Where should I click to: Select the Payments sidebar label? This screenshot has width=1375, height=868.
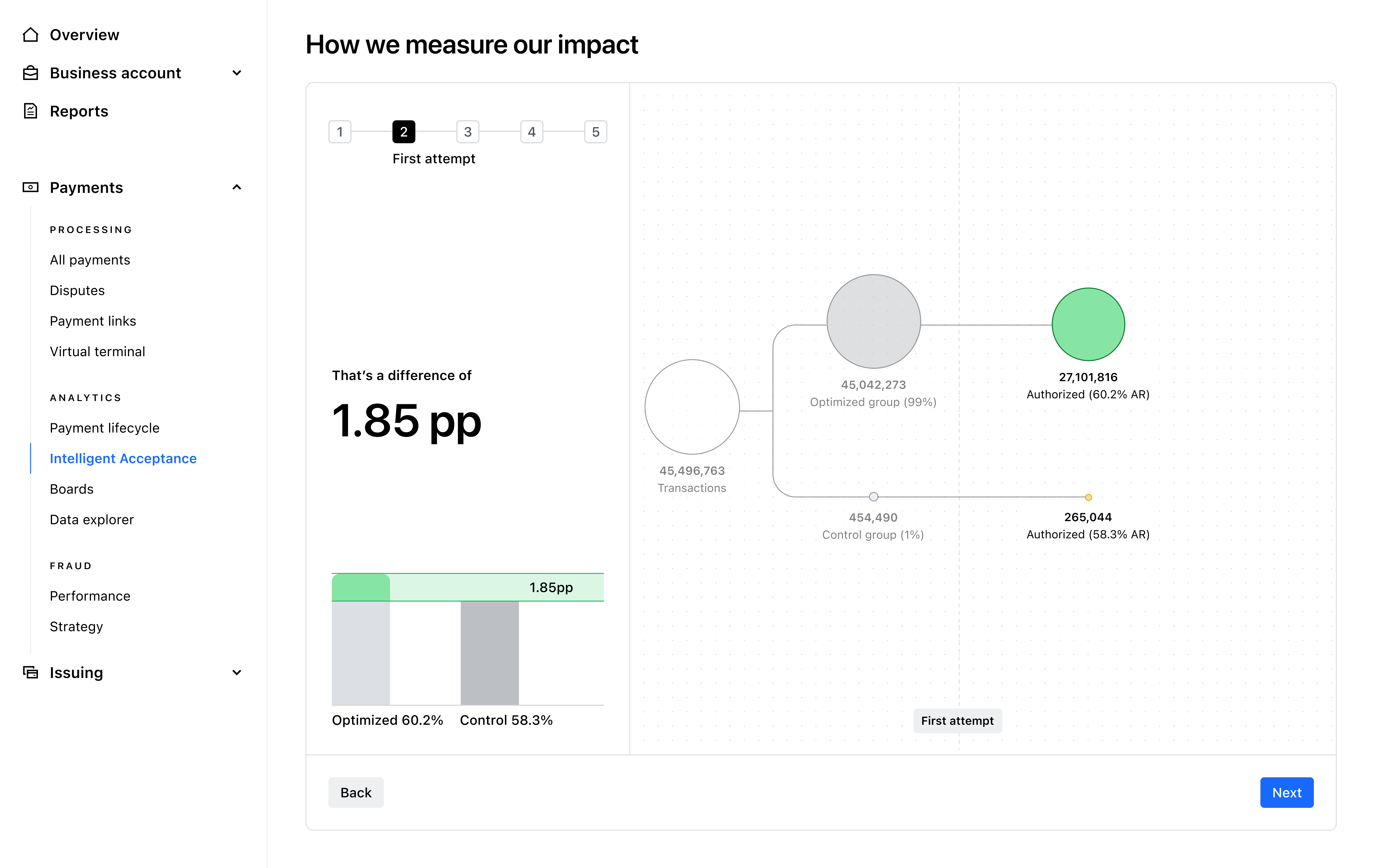[86, 188]
